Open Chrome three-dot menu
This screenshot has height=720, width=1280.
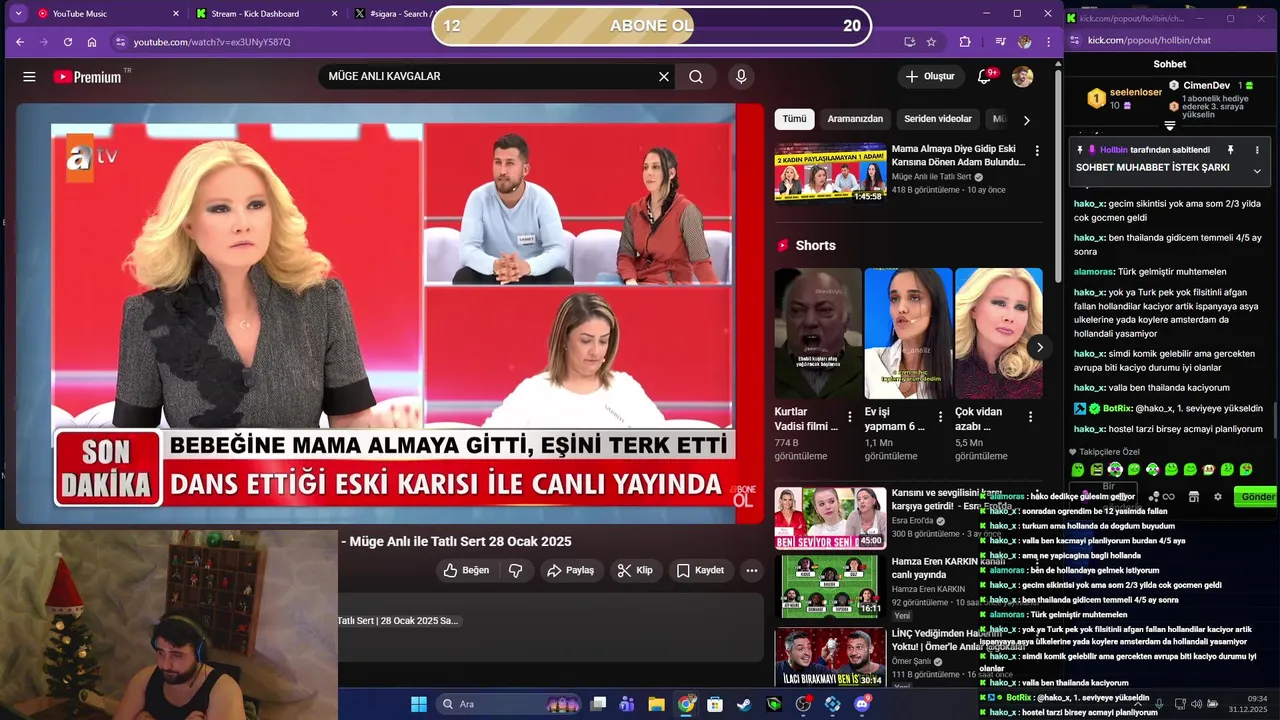pyautogui.click(x=1048, y=42)
